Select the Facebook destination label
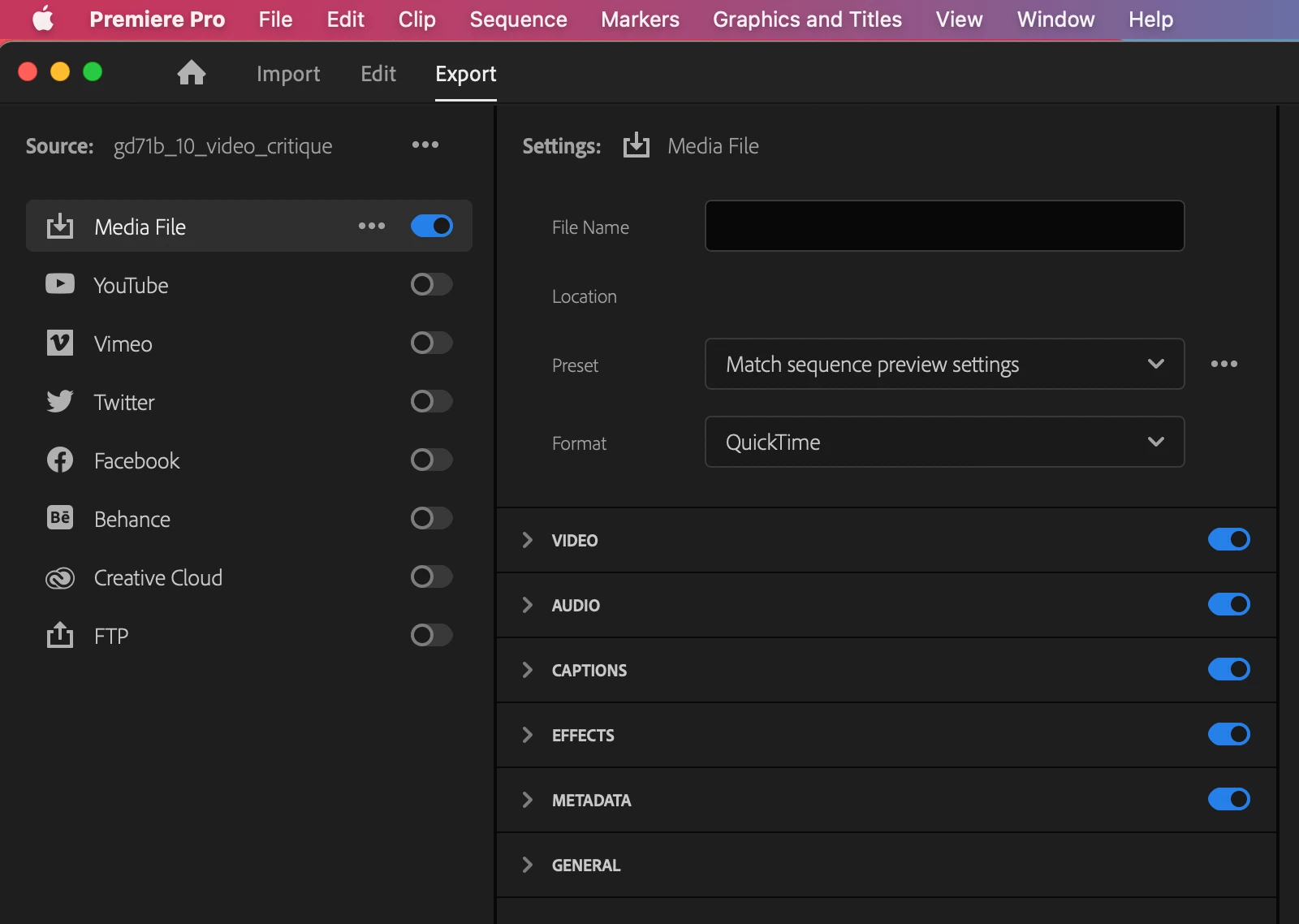The height and width of the screenshot is (924, 1299). pos(136,460)
